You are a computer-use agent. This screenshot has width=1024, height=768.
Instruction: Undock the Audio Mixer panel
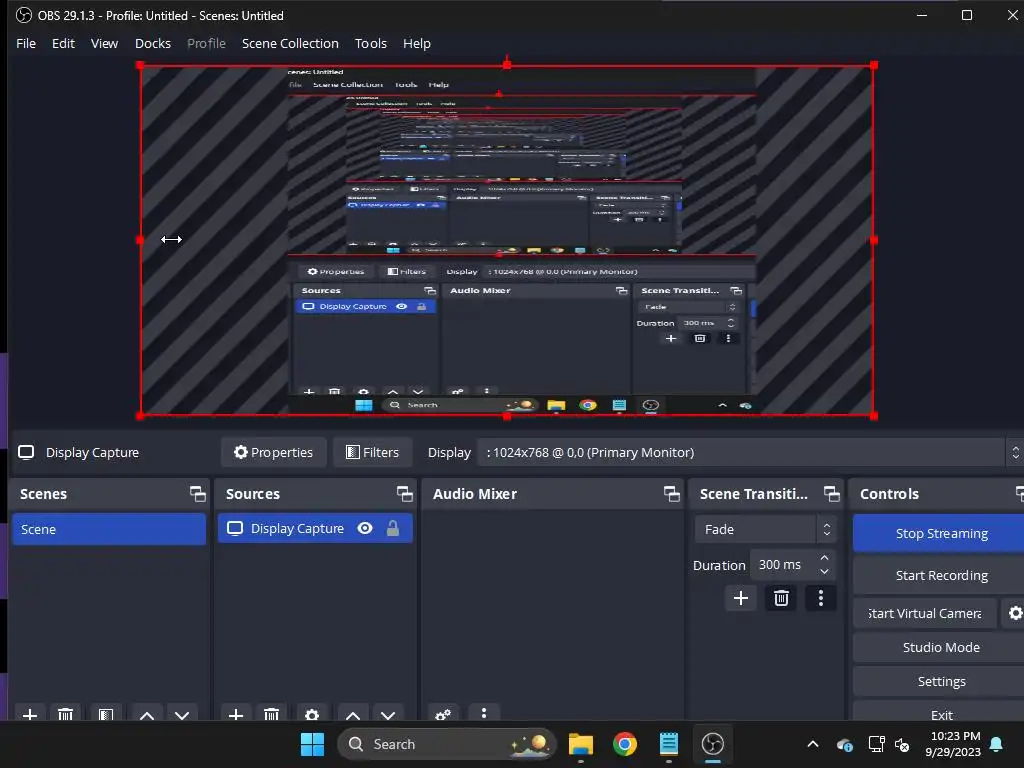[672, 494]
